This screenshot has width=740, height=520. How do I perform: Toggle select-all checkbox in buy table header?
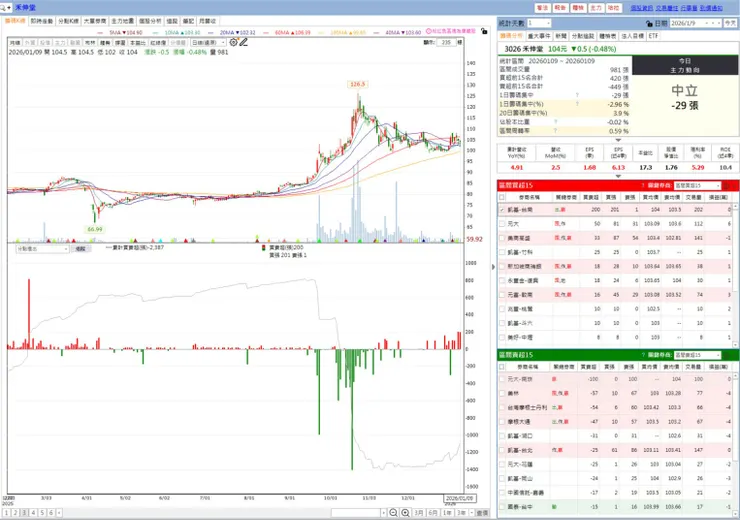click(502, 197)
